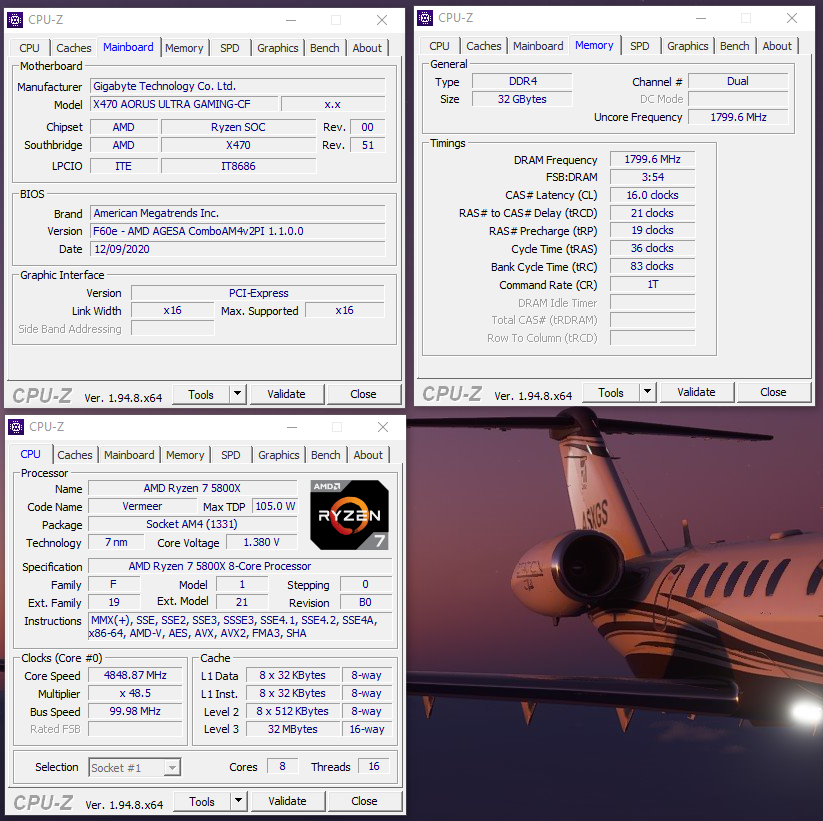Image resolution: width=823 pixels, height=821 pixels.
Task: Open About tab in Mainboard window
Action: click(367, 48)
